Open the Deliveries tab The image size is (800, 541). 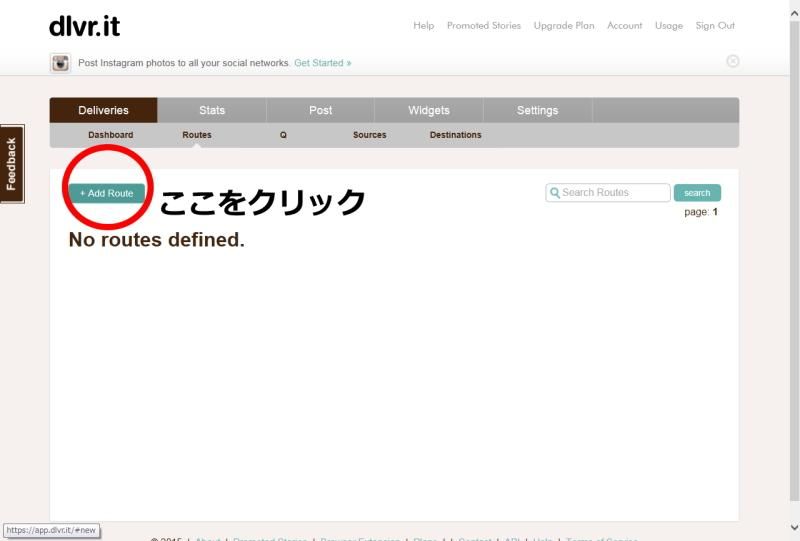(x=104, y=110)
